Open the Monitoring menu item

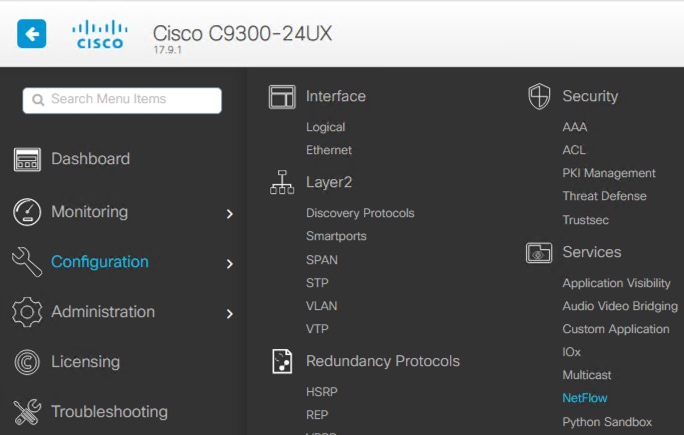(x=89, y=212)
